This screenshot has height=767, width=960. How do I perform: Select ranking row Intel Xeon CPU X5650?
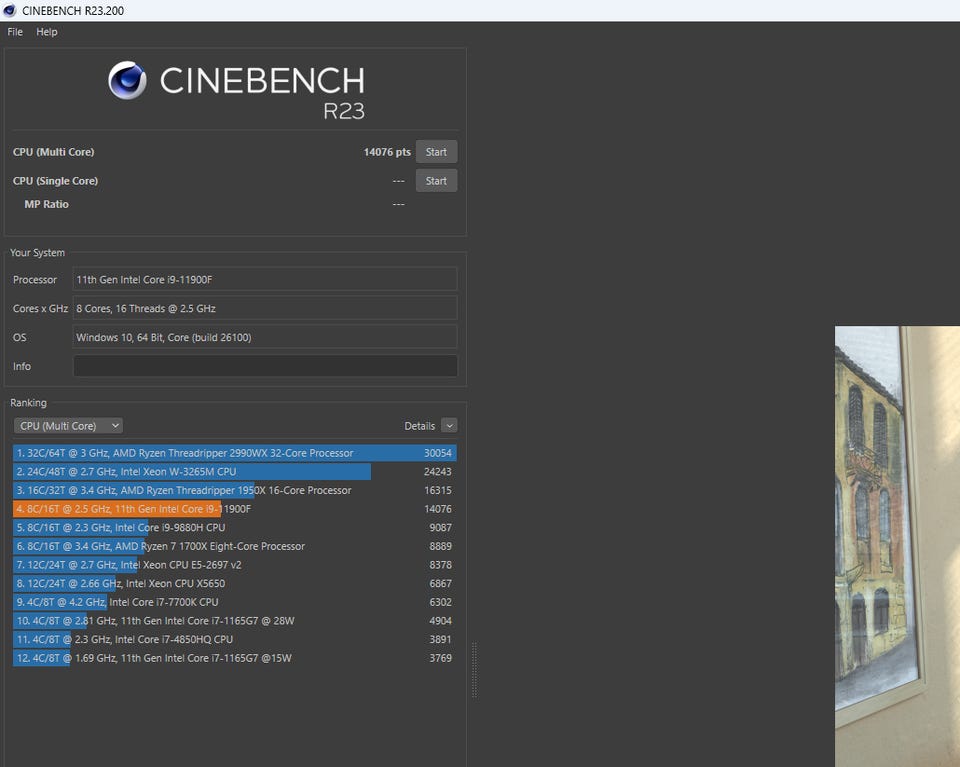point(234,583)
